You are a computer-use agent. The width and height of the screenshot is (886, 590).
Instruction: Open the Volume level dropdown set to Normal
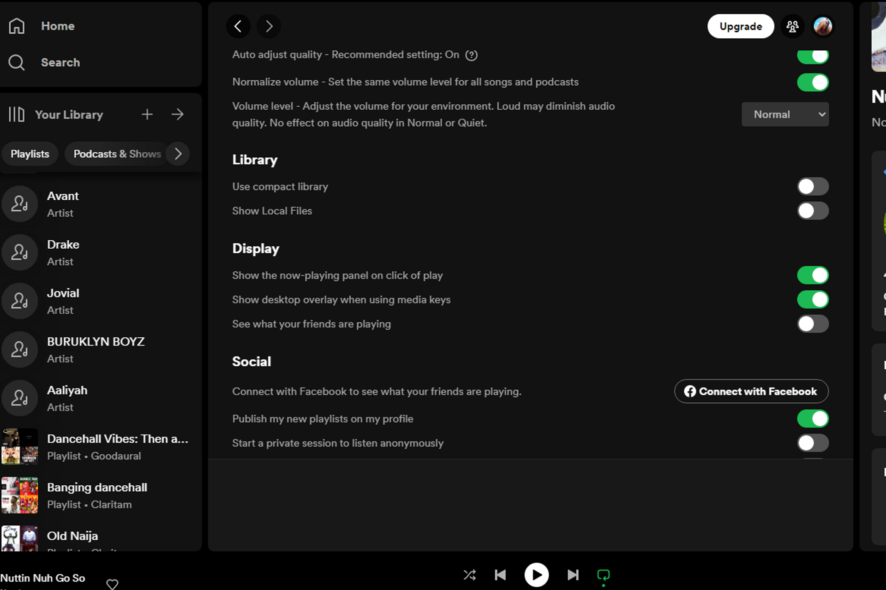(784, 114)
